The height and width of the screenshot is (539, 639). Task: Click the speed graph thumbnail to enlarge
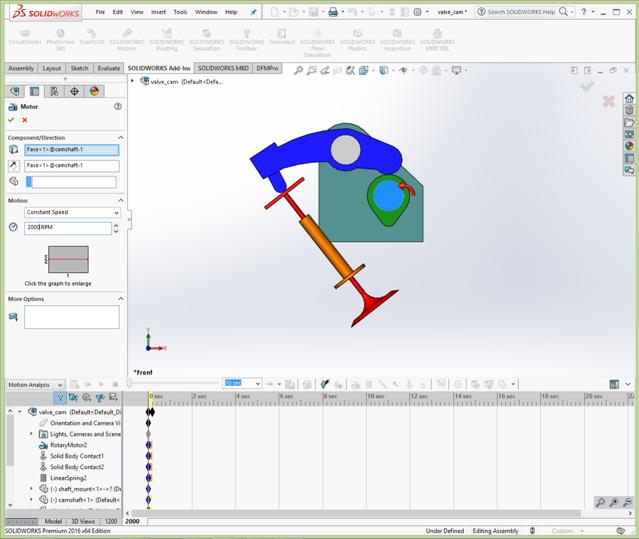coord(68,260)
